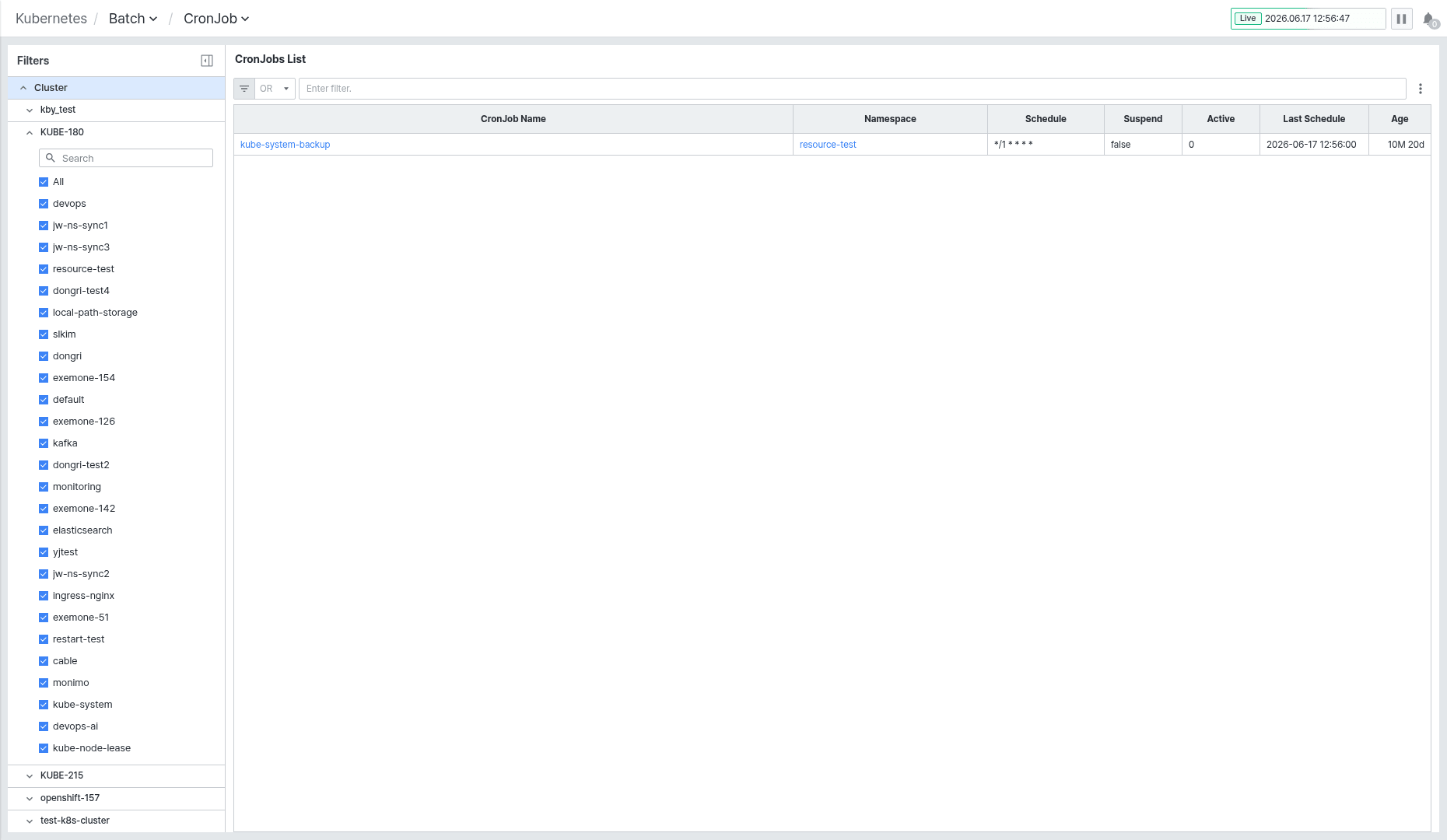This screenshot has height=840, width=1447.
Task: Collapse the Cluster section chevron
Action: coord(23,88)
